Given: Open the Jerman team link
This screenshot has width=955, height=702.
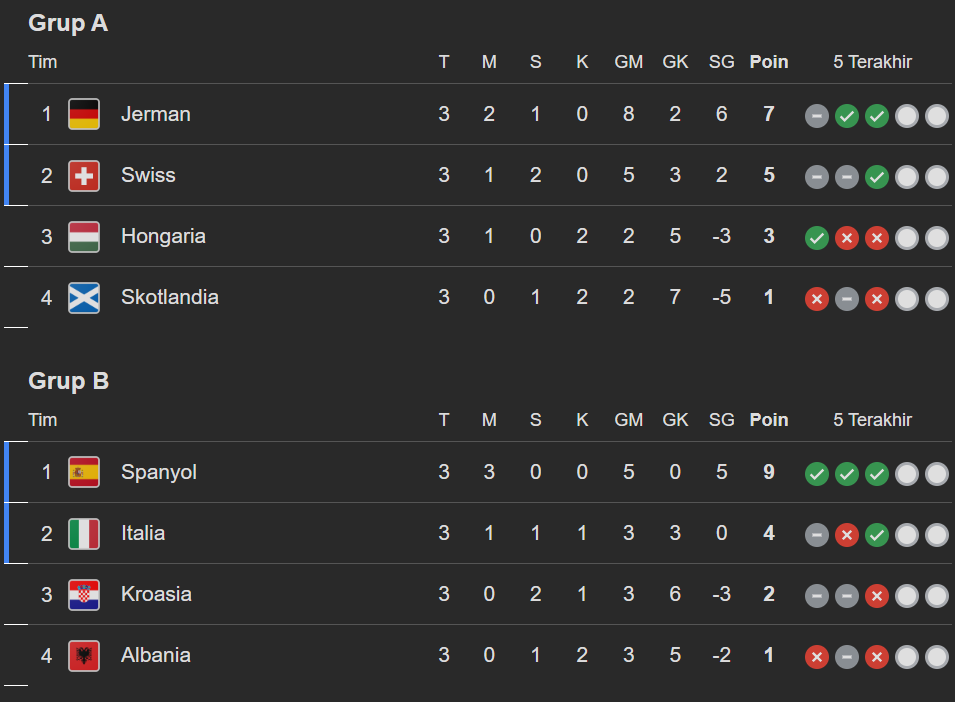Looking at the screenshot, I should 155,114.
